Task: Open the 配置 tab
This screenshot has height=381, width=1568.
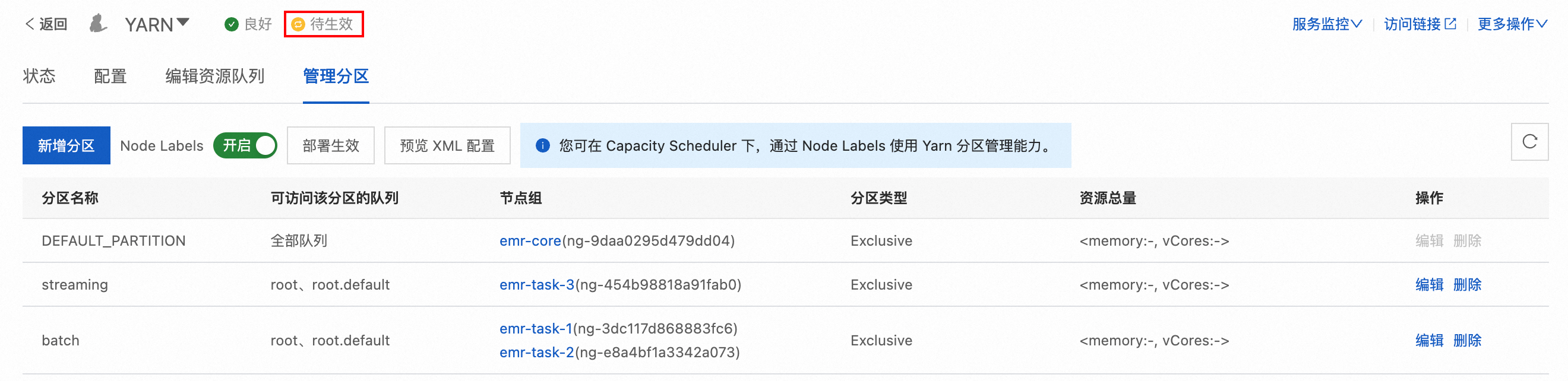Action: 110,76
